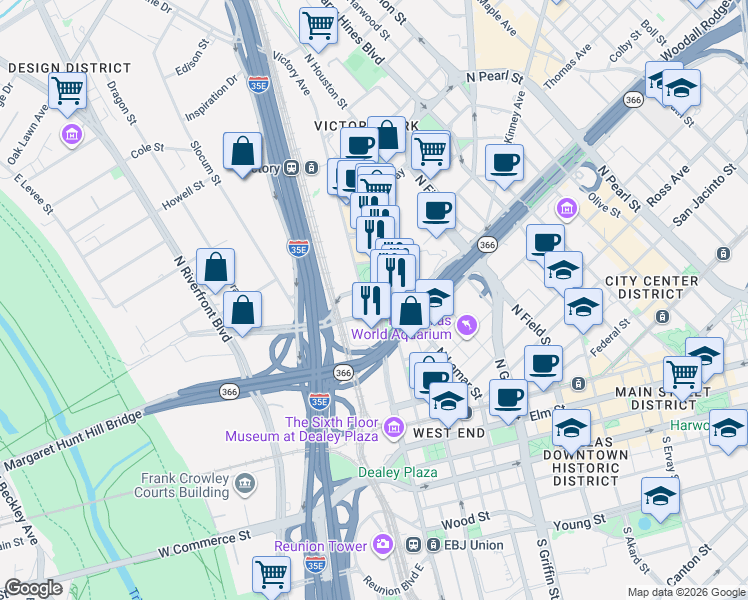The width and height of the screenshot is (748, 600).
Task: Click the 366 route shield near N Pearl St
Action: 633,100
